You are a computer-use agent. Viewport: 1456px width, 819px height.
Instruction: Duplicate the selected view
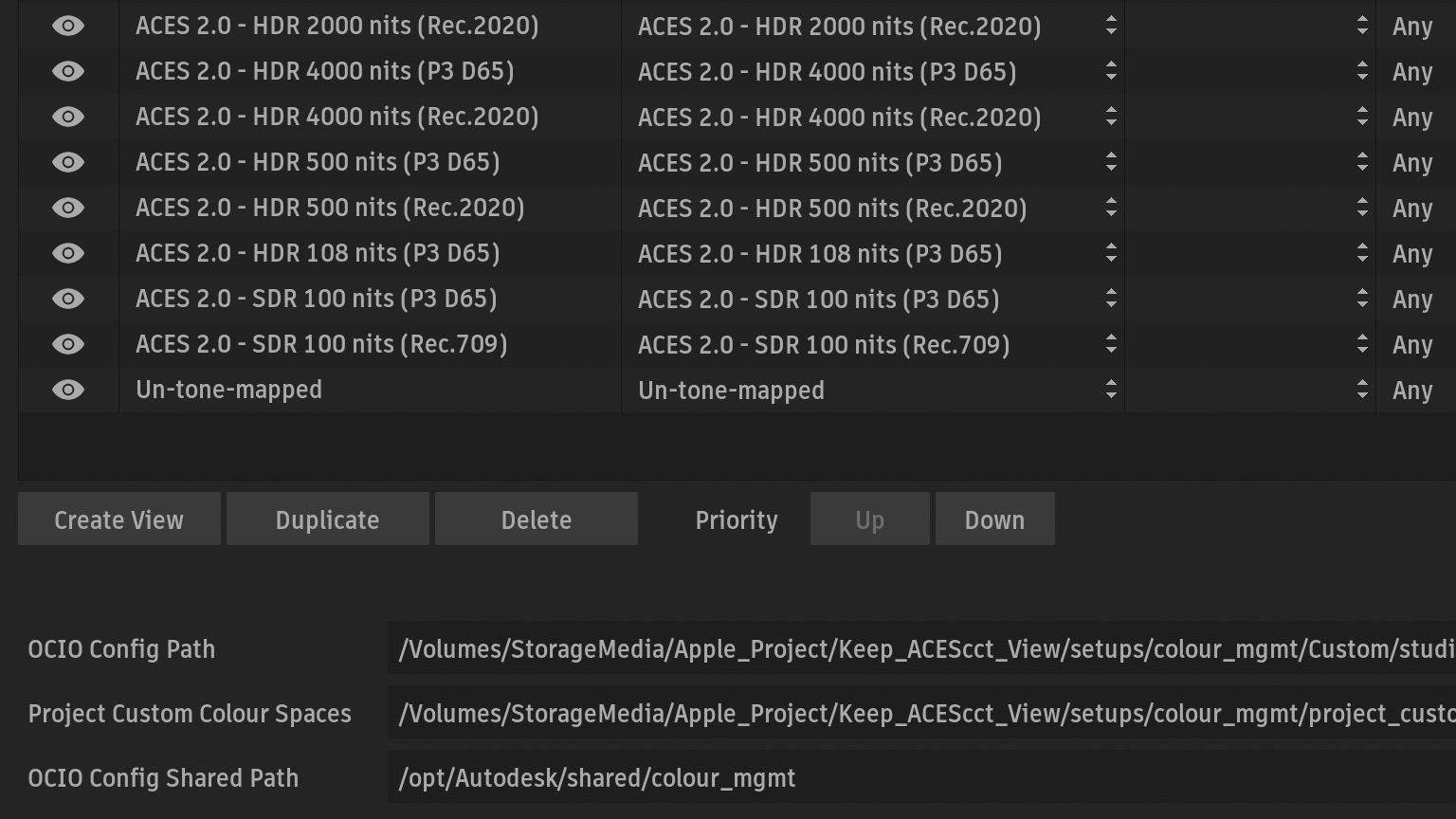click(x=328, y=519)
